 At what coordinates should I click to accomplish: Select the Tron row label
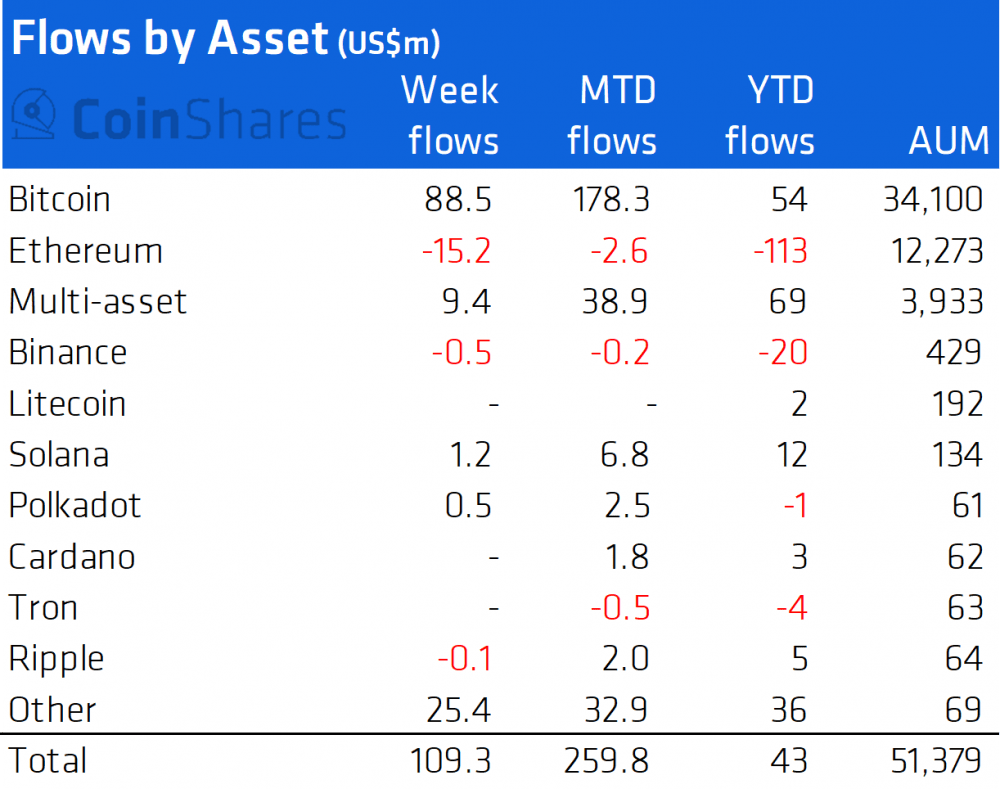click(x=43, y=607)
